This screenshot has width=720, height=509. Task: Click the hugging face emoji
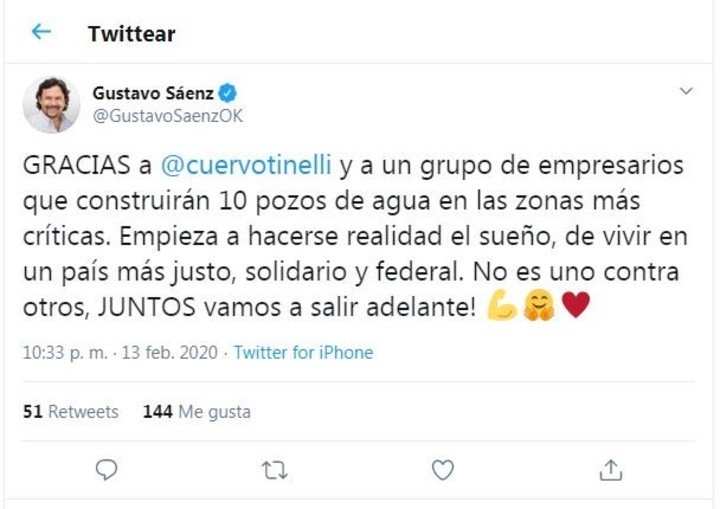(538, 307)
